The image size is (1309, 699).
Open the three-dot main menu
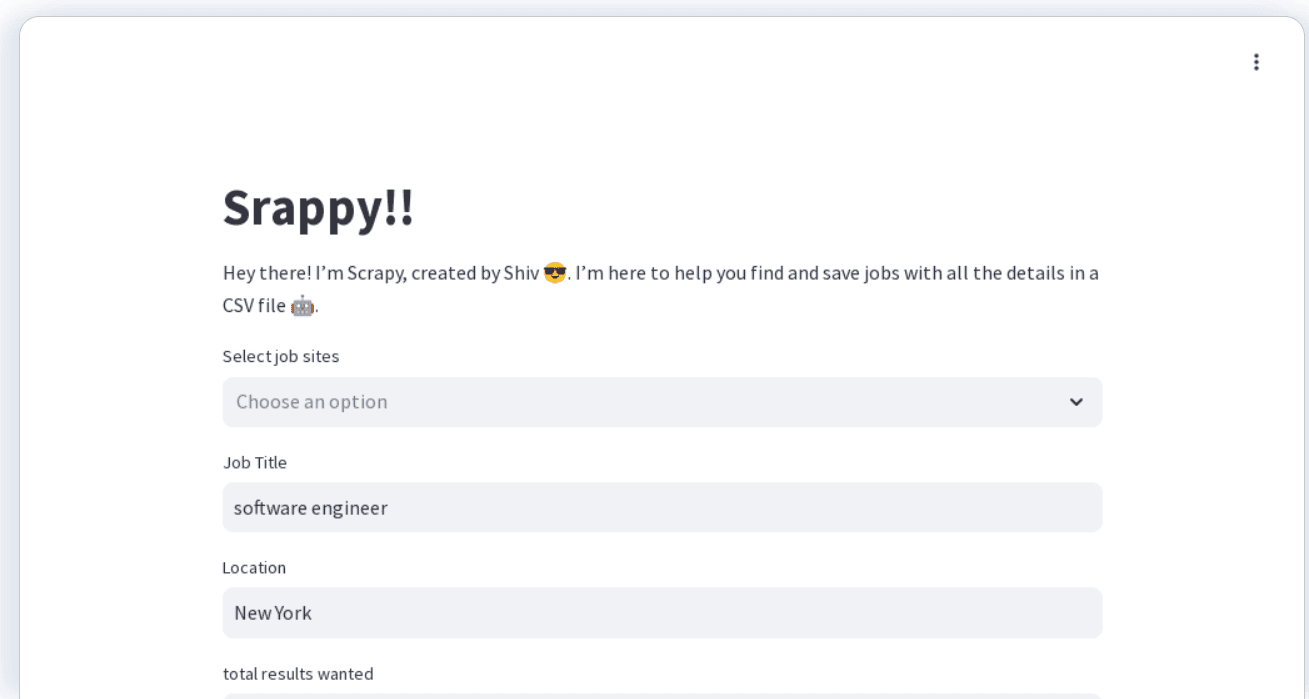[x=1256, y=62]
